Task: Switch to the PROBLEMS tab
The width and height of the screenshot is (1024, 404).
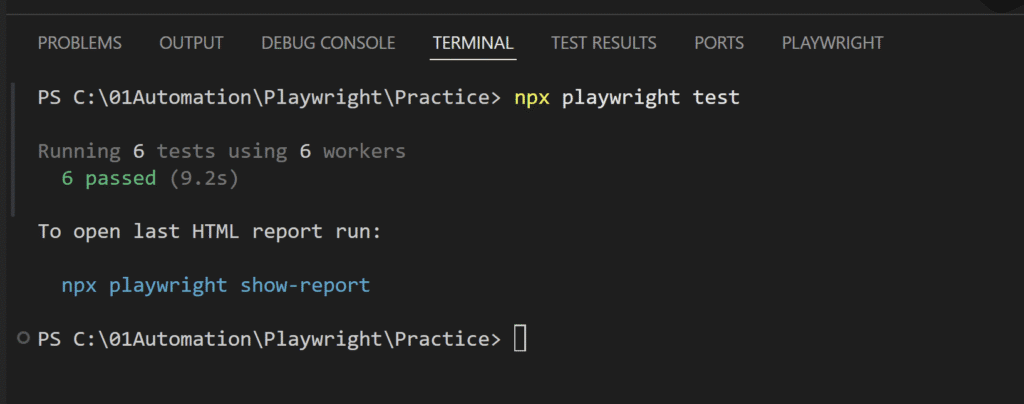Action: [80, 43]
